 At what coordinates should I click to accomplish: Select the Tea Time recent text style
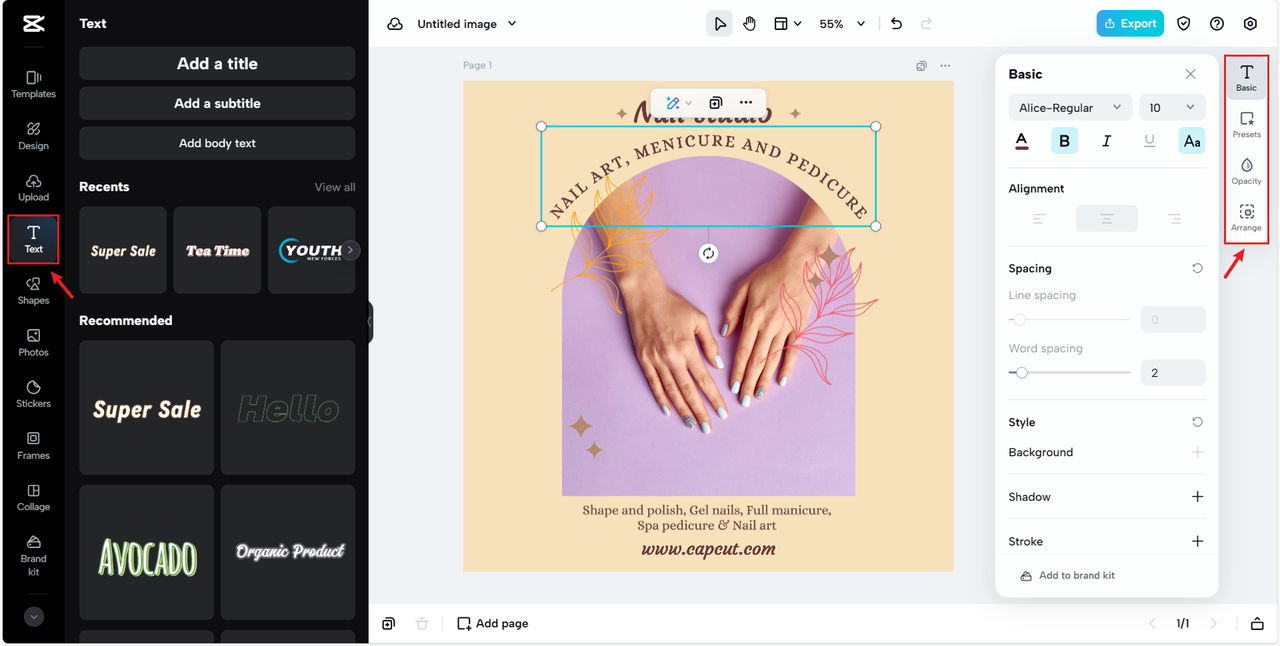pos(217,250)
